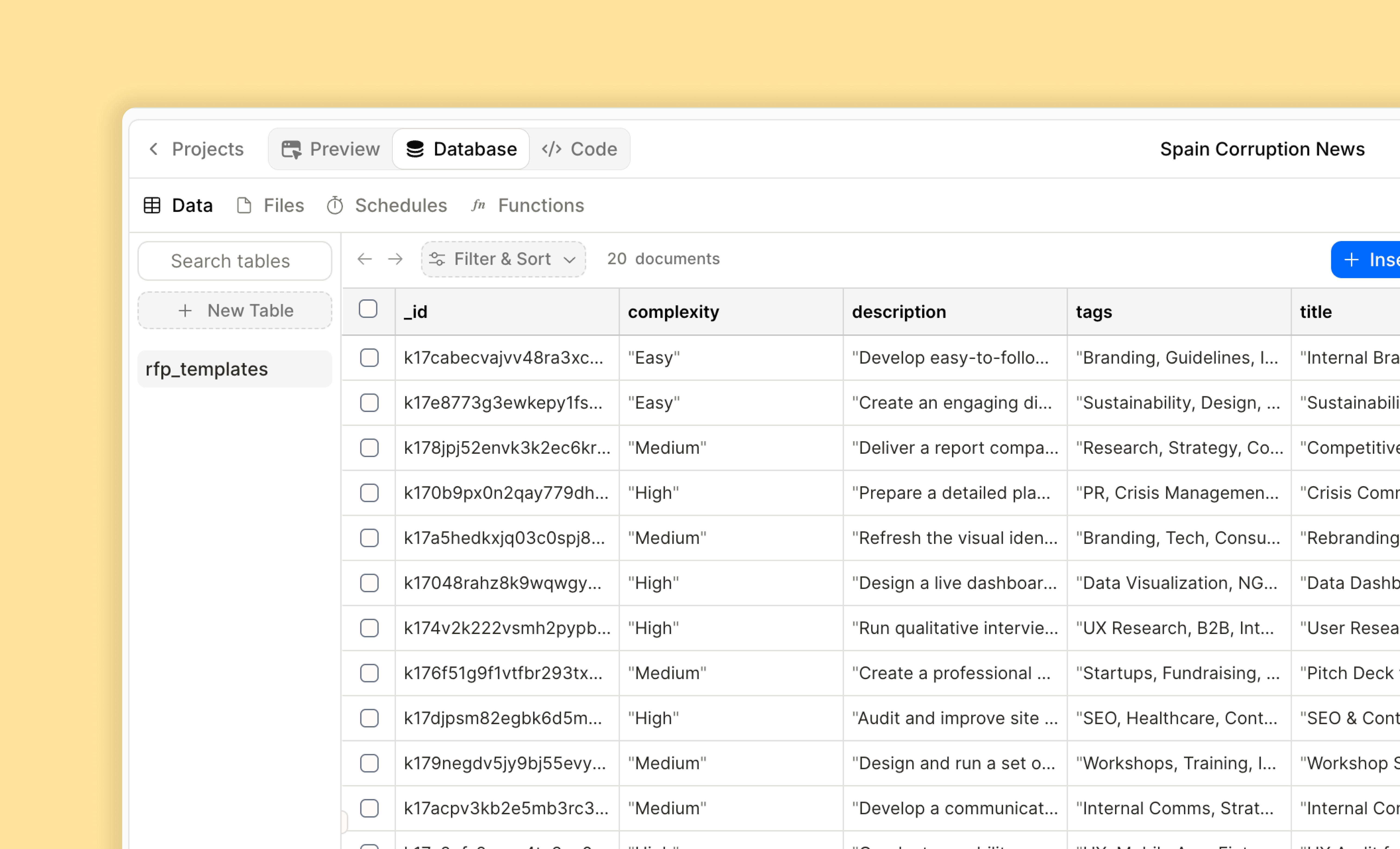Viewport: 1400px width, 849px height.
Task: Select the checkbox for the Crisis Management row
Action: click(x=369, y=493)
